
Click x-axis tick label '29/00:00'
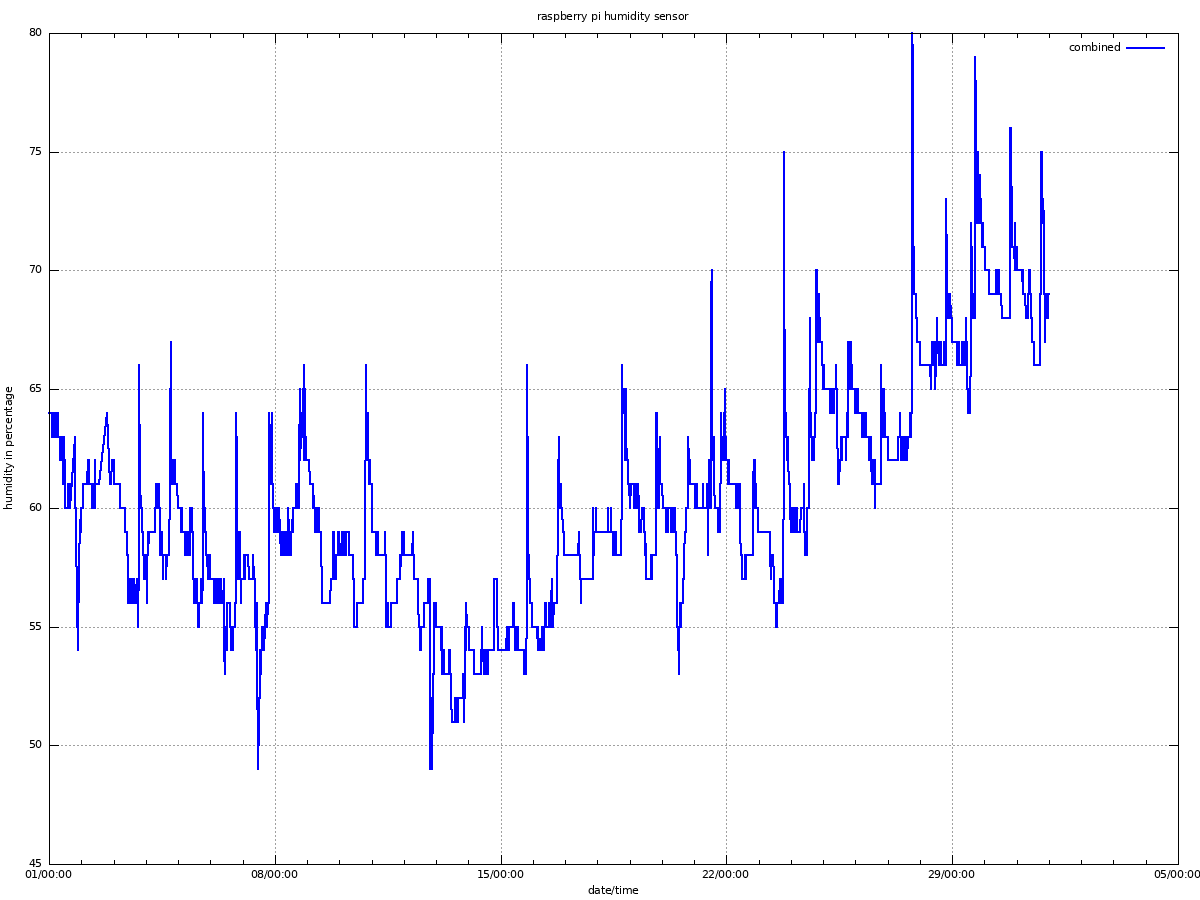(952, 874)
